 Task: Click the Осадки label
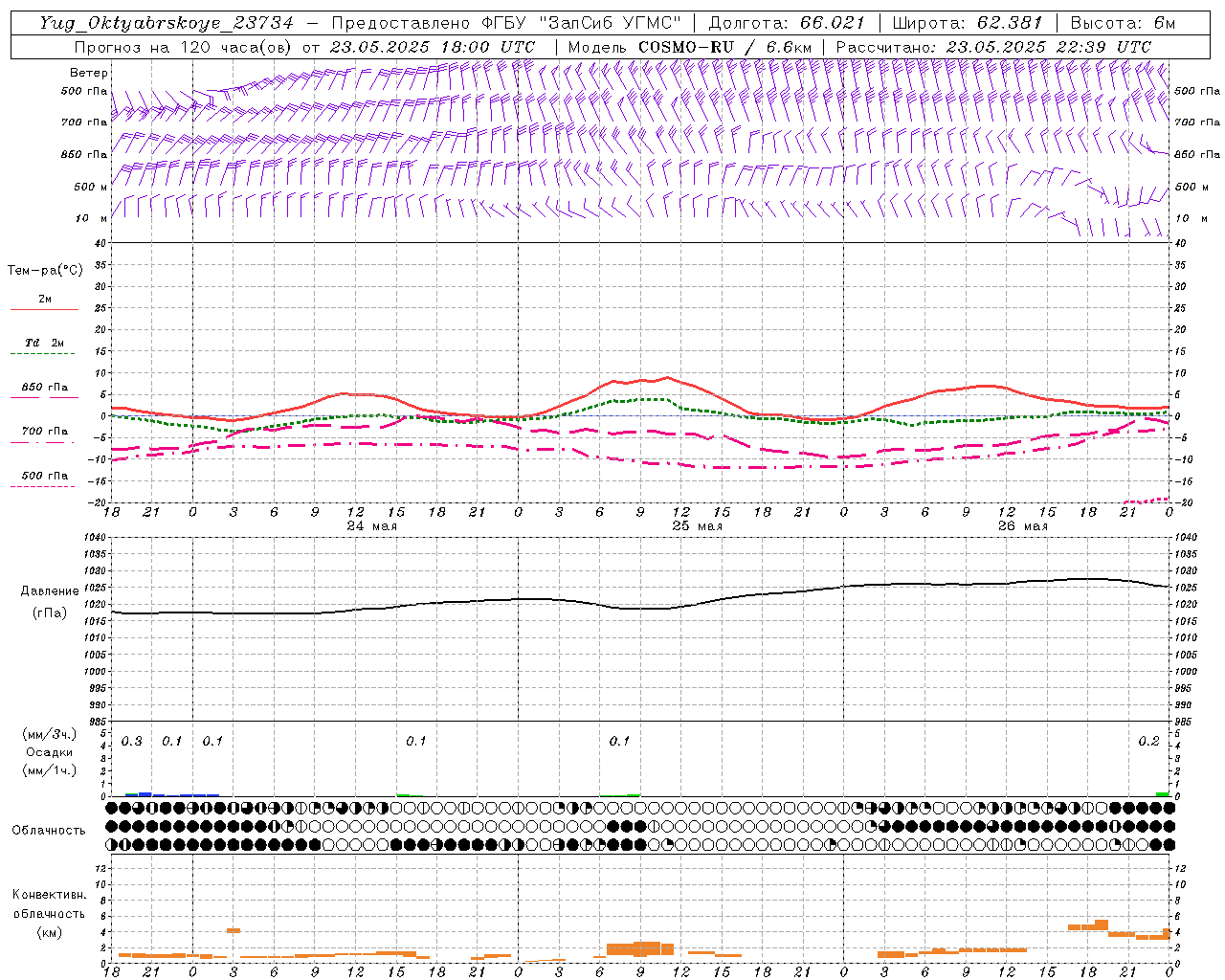click(x=50, y=752)
